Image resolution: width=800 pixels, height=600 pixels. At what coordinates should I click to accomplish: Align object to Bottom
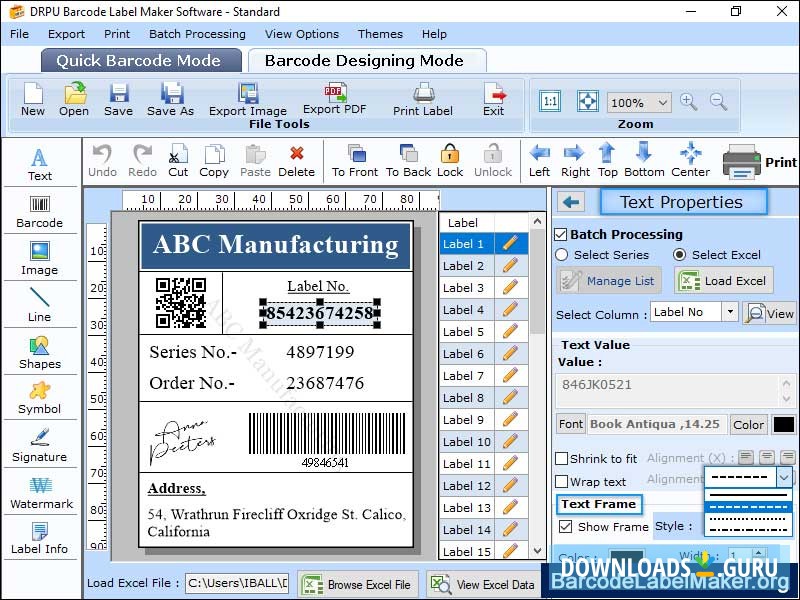coord(644,161)
